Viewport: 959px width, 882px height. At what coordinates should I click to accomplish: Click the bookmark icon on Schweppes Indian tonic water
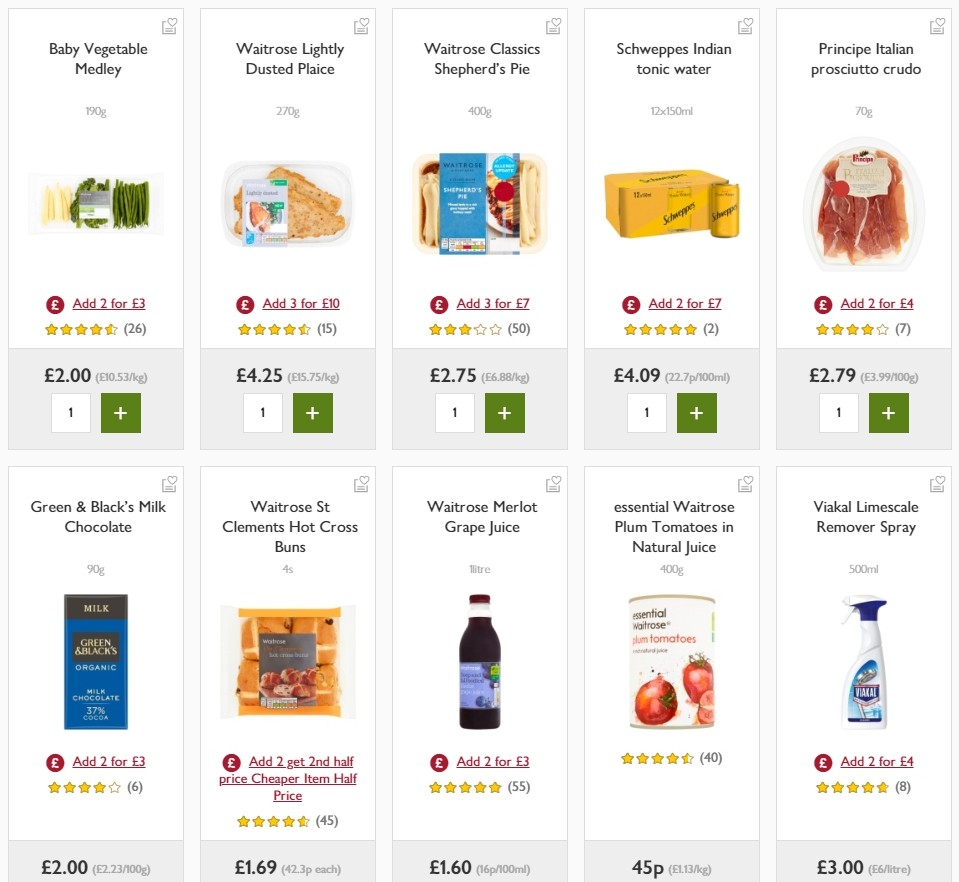745,25
